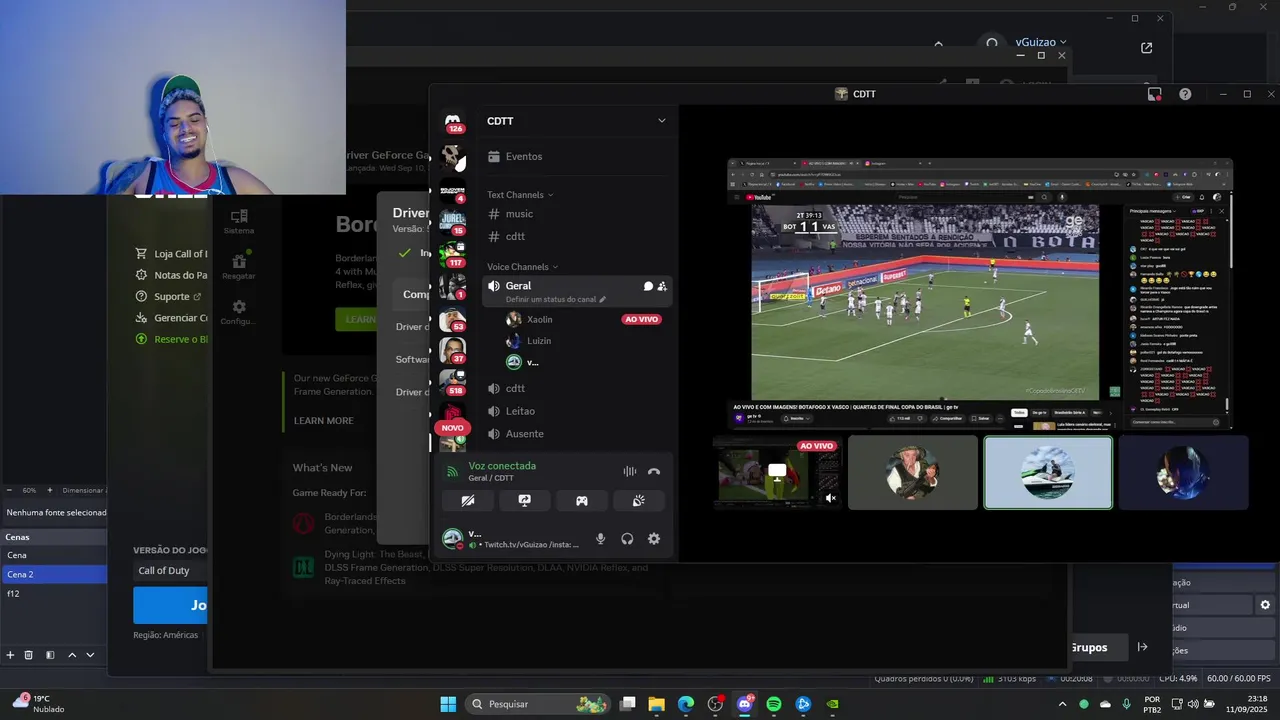Join the Ausente voice channel

[524, 434]
